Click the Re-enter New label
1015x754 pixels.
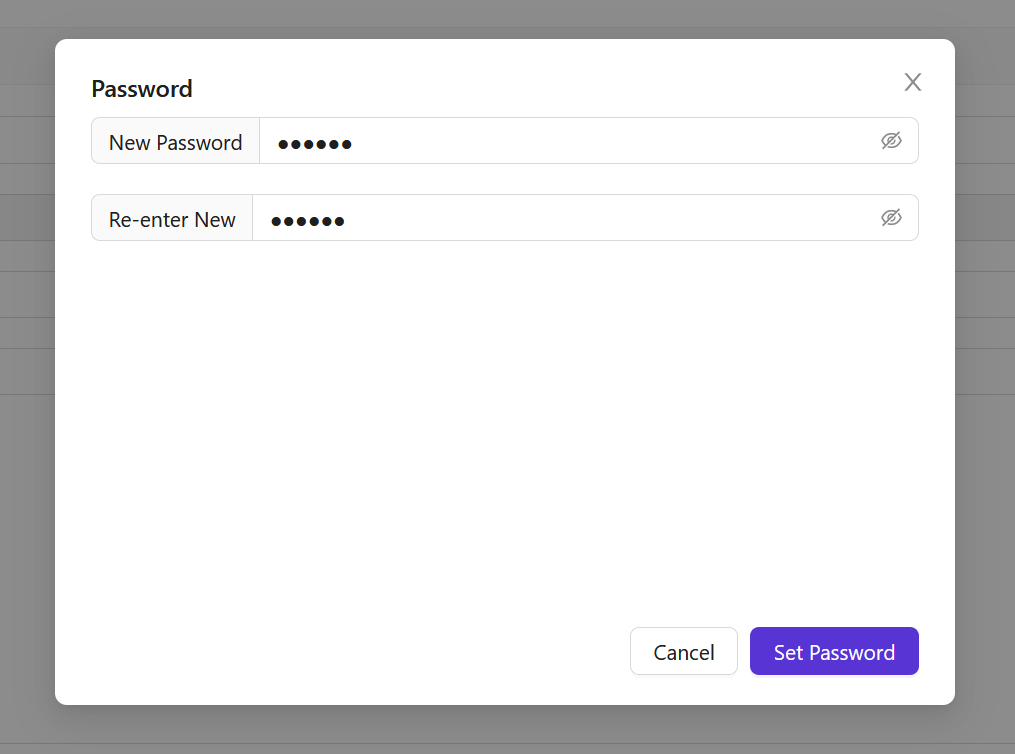[171, 218]
